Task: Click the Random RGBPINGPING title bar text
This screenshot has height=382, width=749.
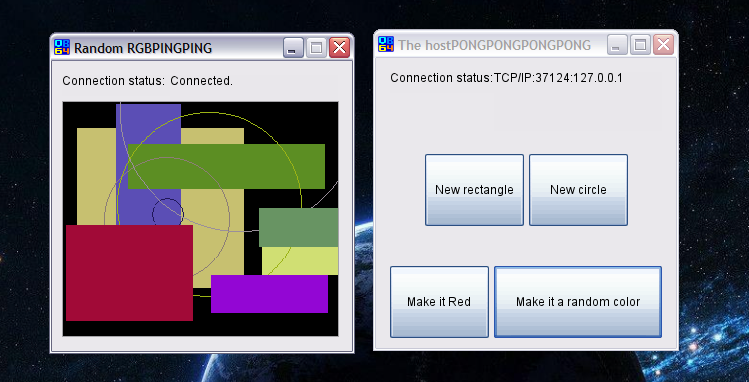Action: point(143,48)
